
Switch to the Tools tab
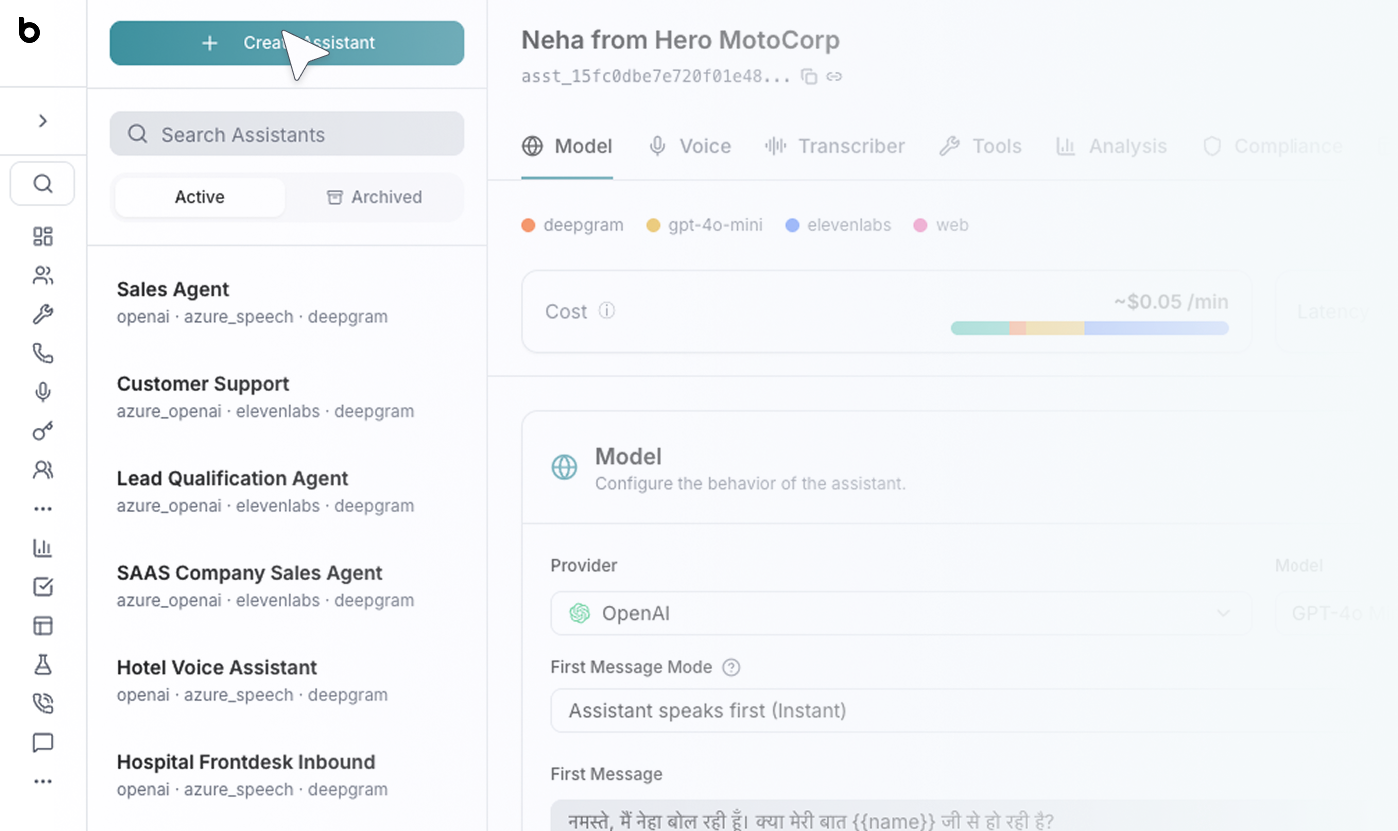[x=980, y=147]
